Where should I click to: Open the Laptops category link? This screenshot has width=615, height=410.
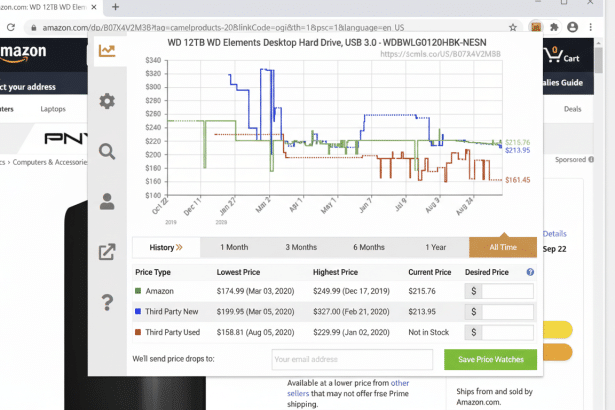click(53, 109)
